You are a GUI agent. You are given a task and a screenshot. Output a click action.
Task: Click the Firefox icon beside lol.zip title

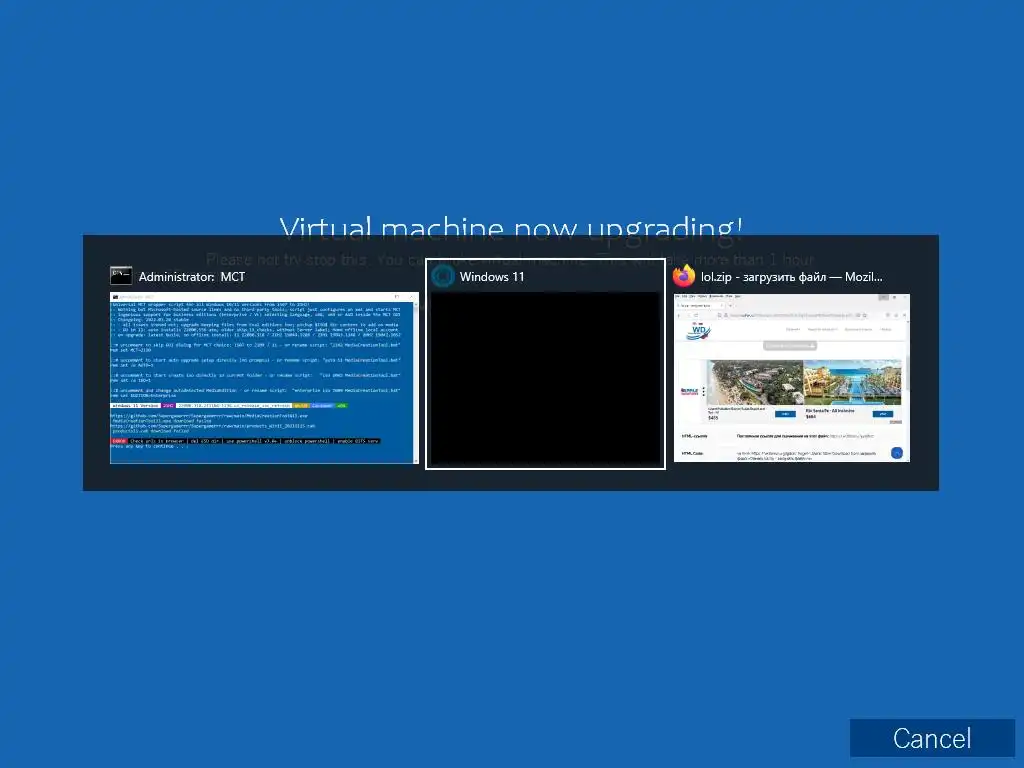coord(684,276)
